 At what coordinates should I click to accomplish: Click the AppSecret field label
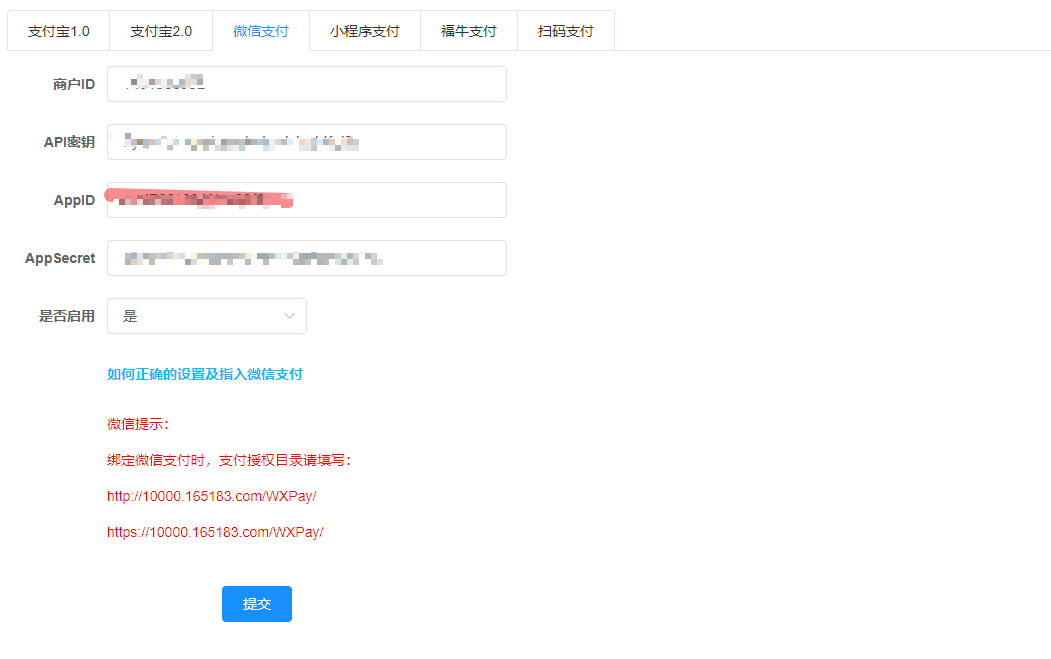[x=60, y=258]
